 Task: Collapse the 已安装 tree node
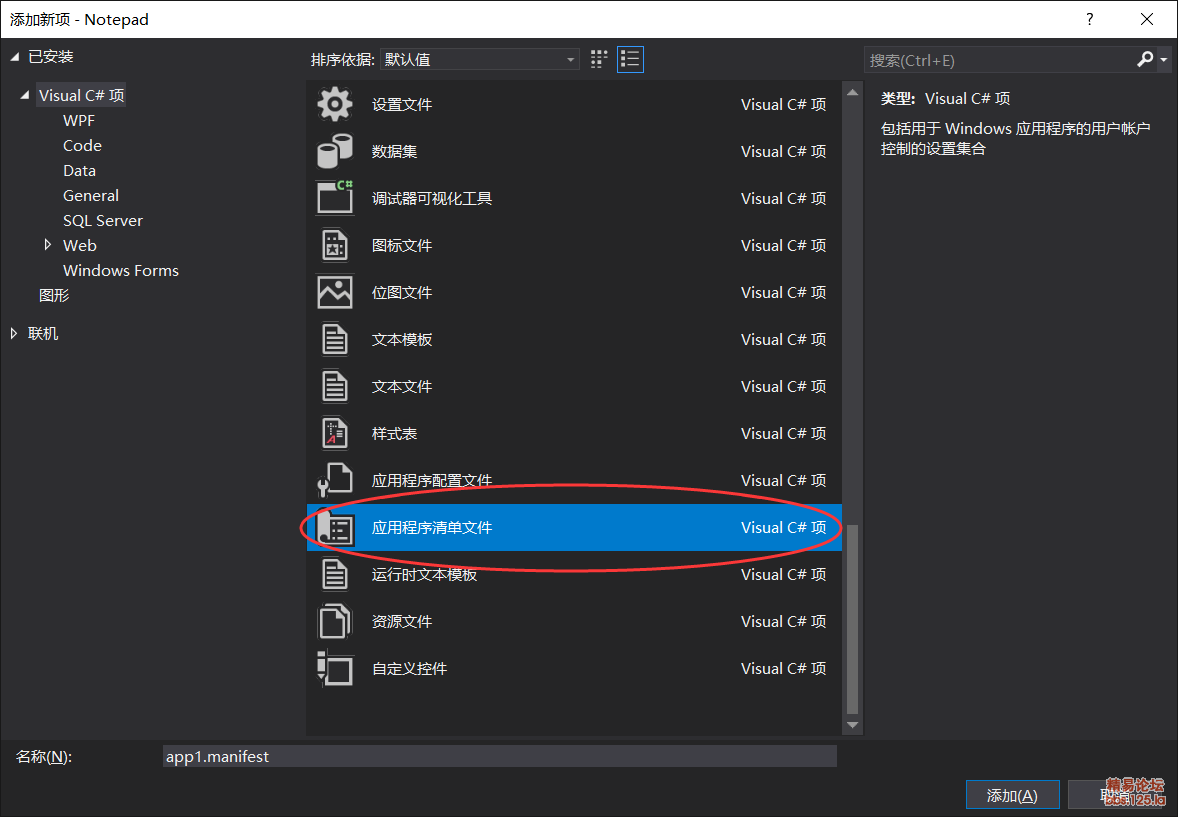point(14,57)
